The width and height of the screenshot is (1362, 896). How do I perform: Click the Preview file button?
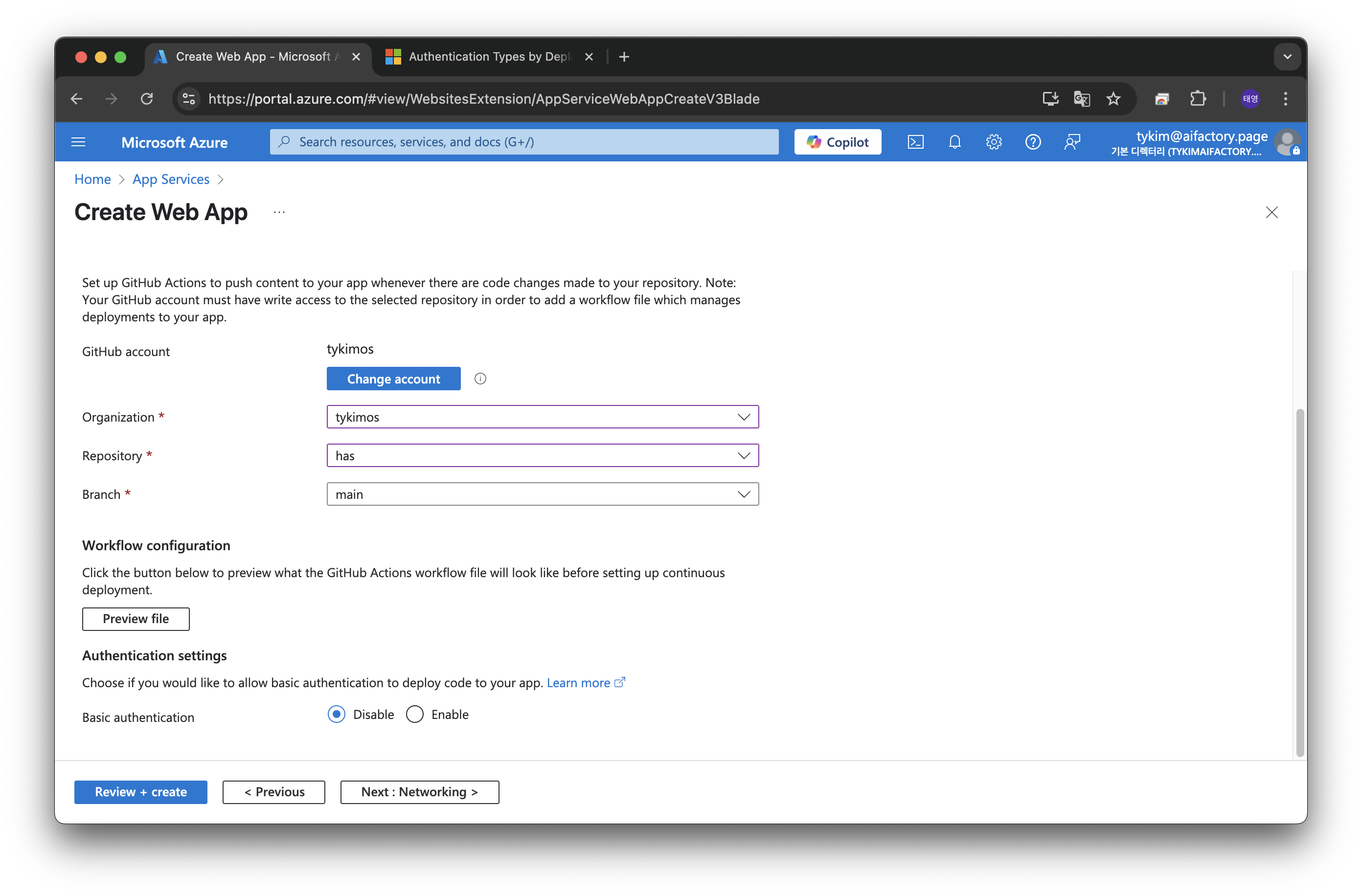click(136, 619)
